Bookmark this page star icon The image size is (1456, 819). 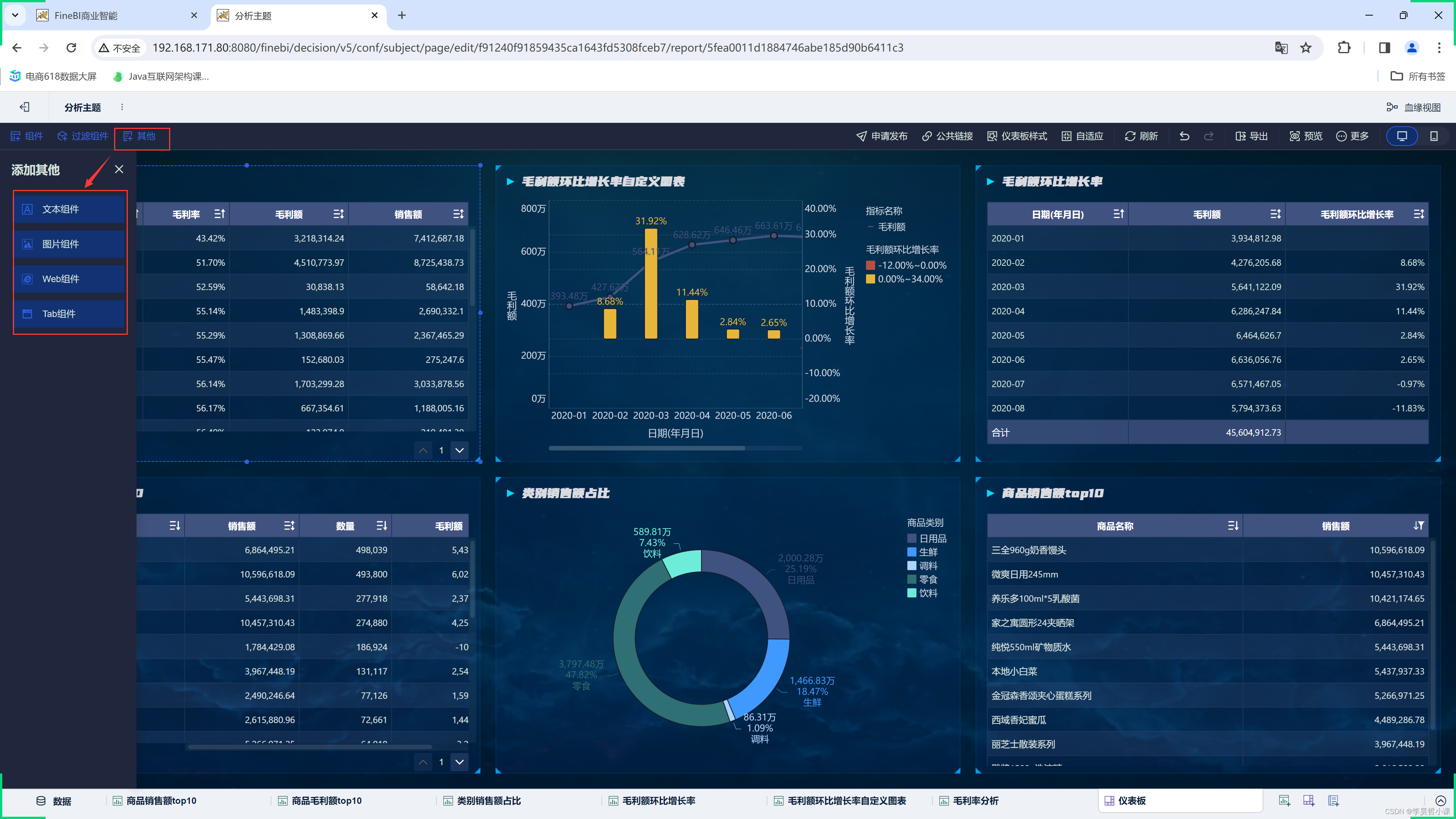point(1305,47)
